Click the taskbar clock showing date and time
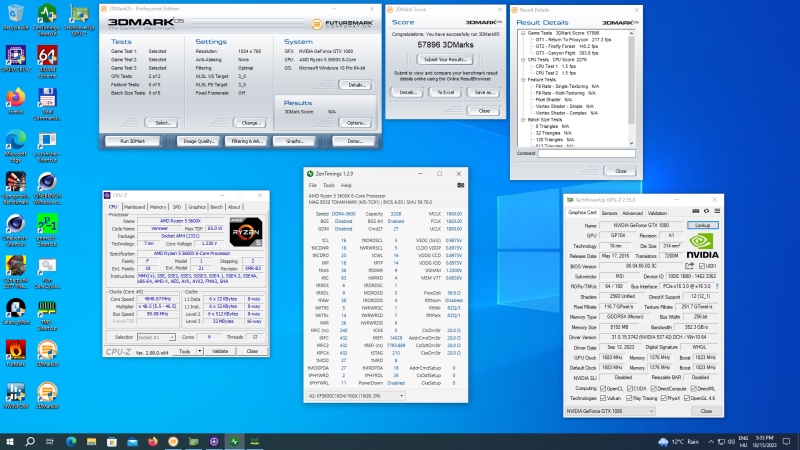Screen dimensions: 800x450 point(765,441)
